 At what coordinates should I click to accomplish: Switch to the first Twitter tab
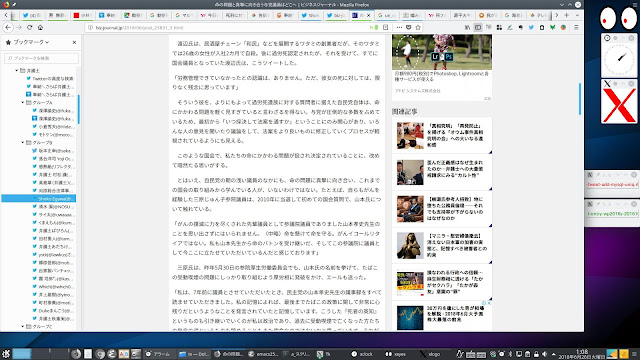[32, 15]
